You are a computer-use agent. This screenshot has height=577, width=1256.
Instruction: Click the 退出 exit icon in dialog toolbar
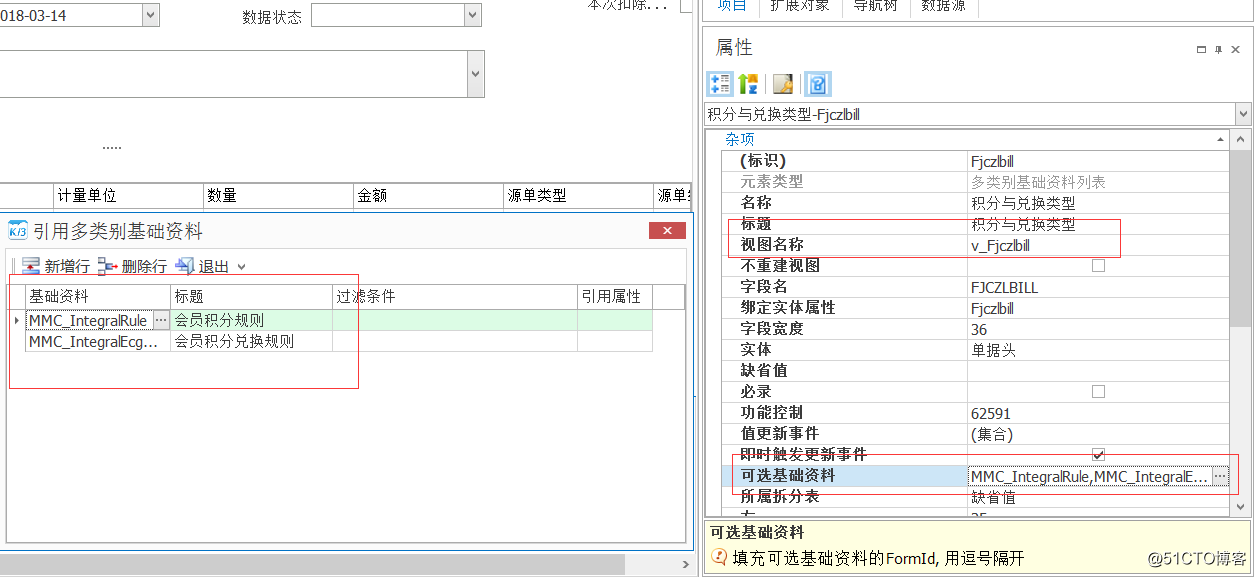tap(185, 266)
